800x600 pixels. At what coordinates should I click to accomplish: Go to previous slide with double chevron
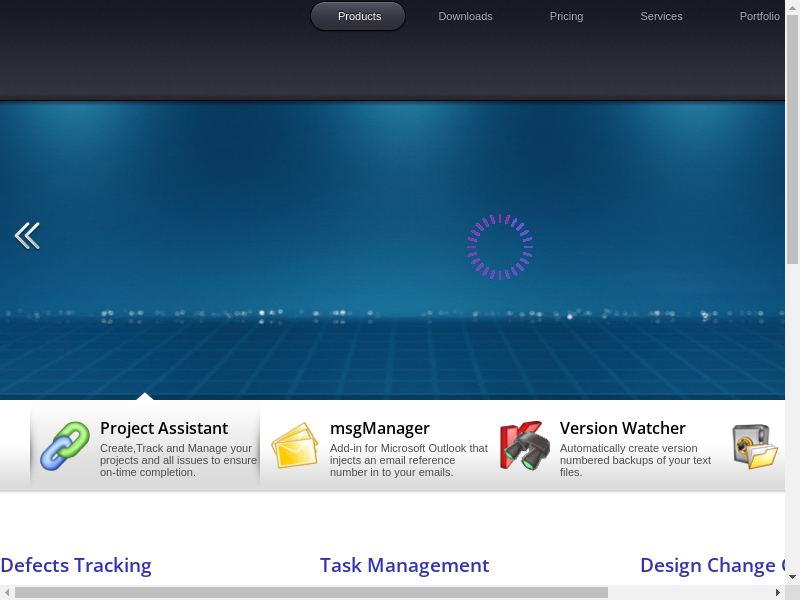[27, 236]
